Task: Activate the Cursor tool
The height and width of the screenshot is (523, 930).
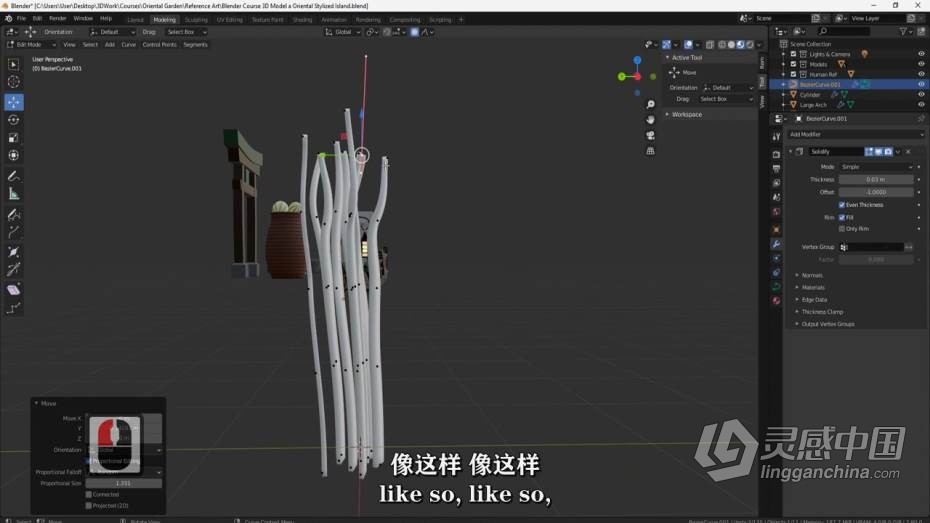Action: (x=14, y=82)
